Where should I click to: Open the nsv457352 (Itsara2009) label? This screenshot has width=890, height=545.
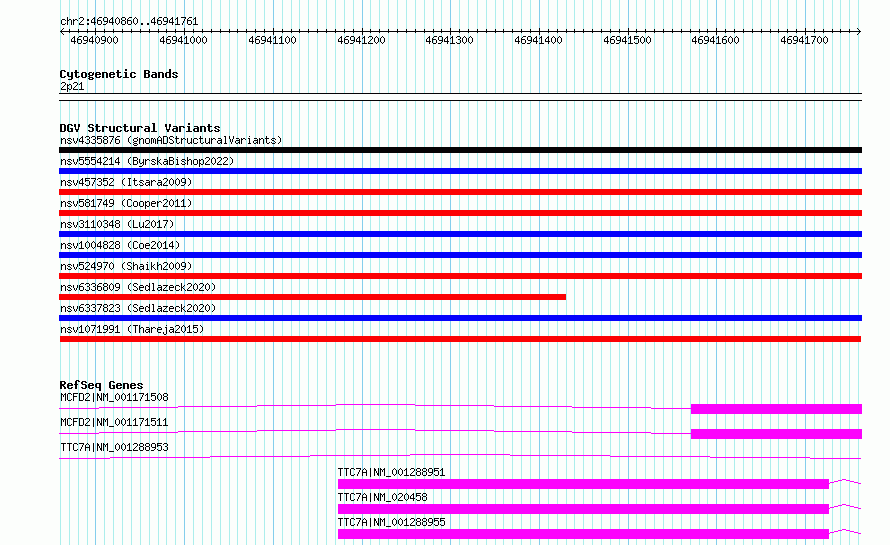[126, 182]
